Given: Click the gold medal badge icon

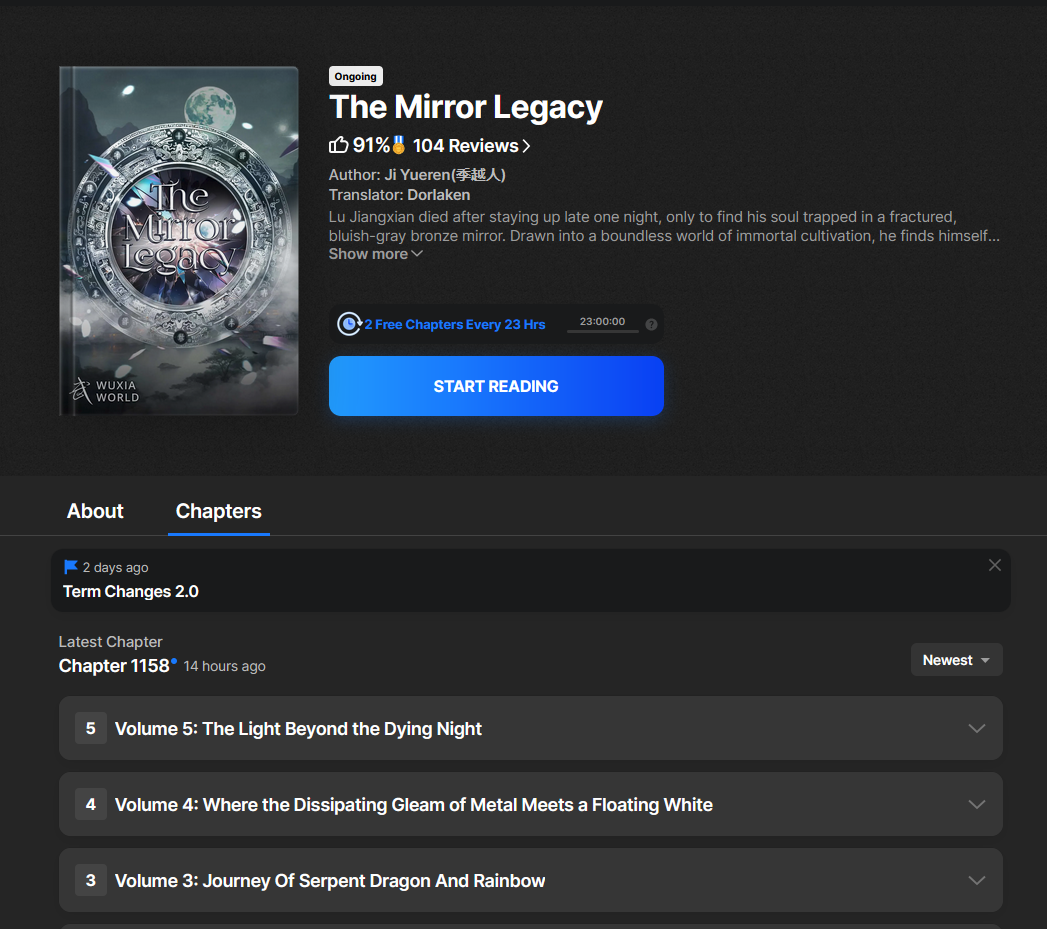Looking at the screenshot, I should tap(399, 145).
